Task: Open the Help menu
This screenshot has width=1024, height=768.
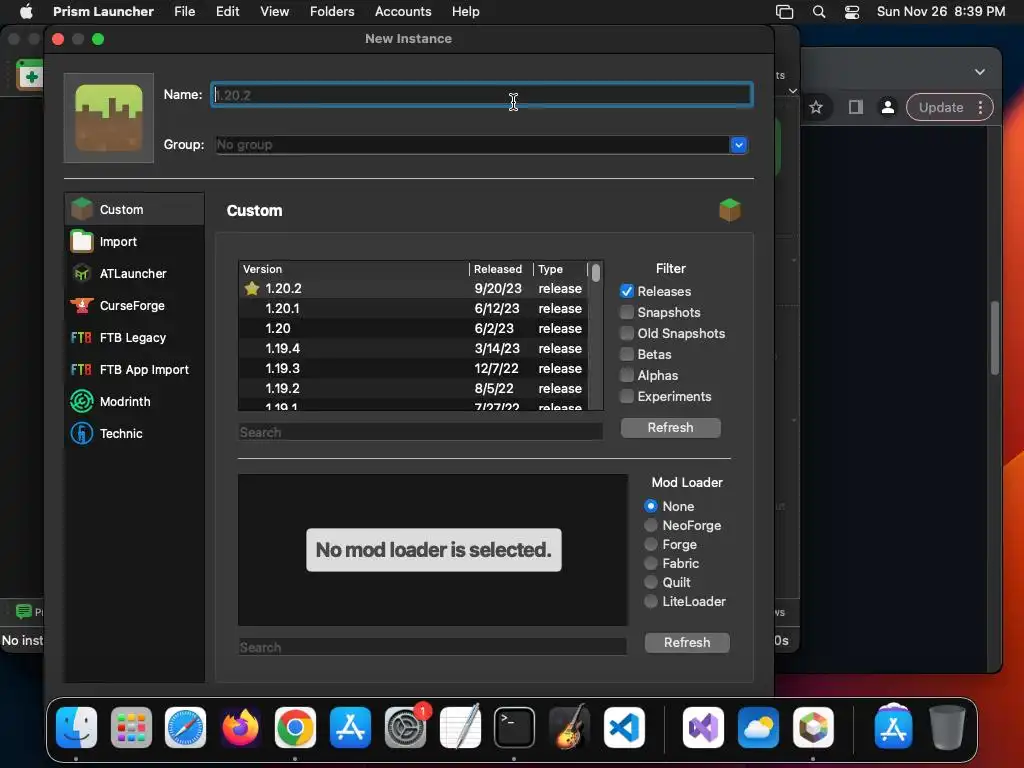Action: [x=466, y=11]
